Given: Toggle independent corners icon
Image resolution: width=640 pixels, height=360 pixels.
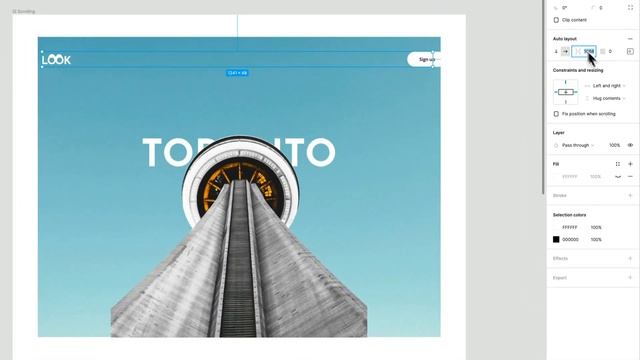Looking at the screenshot, I should tap(630, 8).
